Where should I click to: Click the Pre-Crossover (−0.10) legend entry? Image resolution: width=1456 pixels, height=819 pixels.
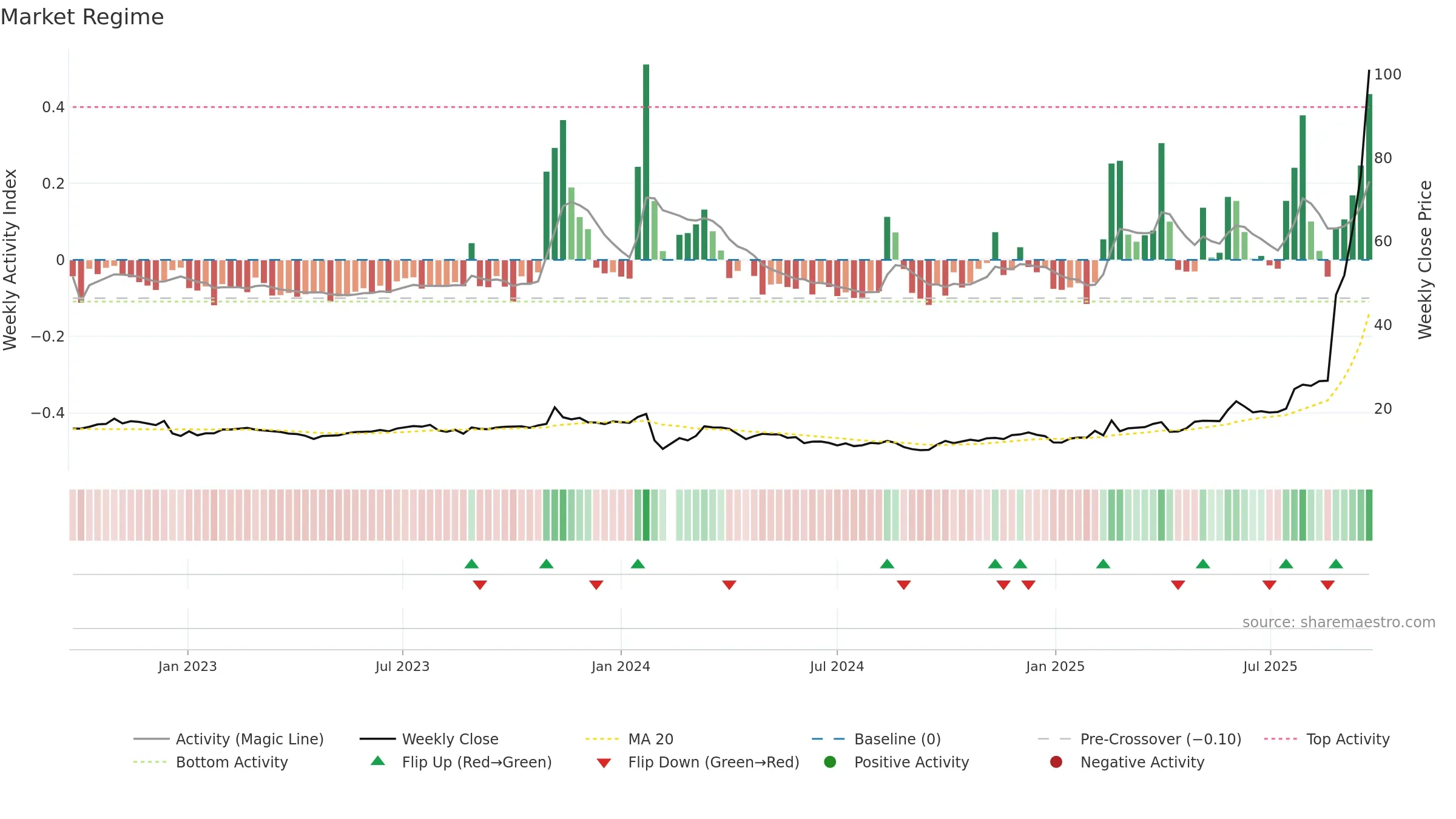pos(1139,739)
